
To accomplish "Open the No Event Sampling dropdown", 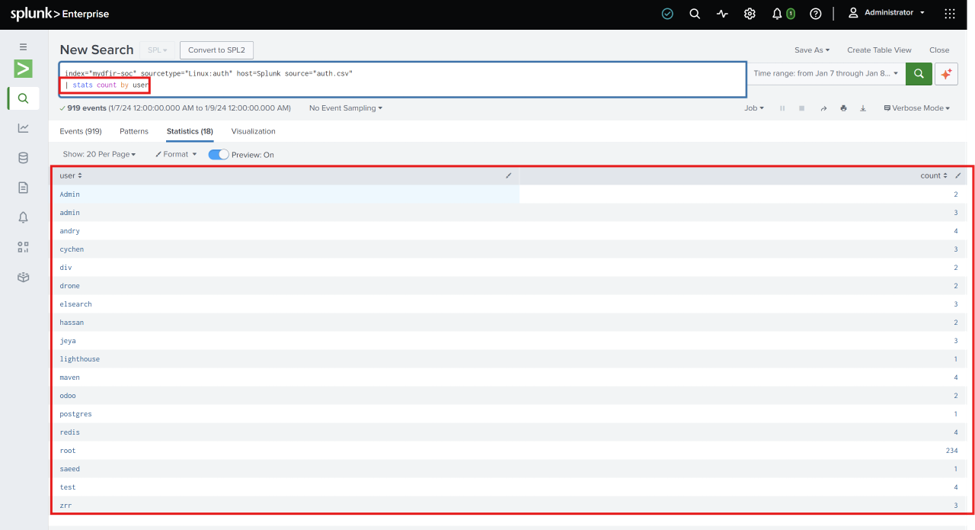I will 346,108.
